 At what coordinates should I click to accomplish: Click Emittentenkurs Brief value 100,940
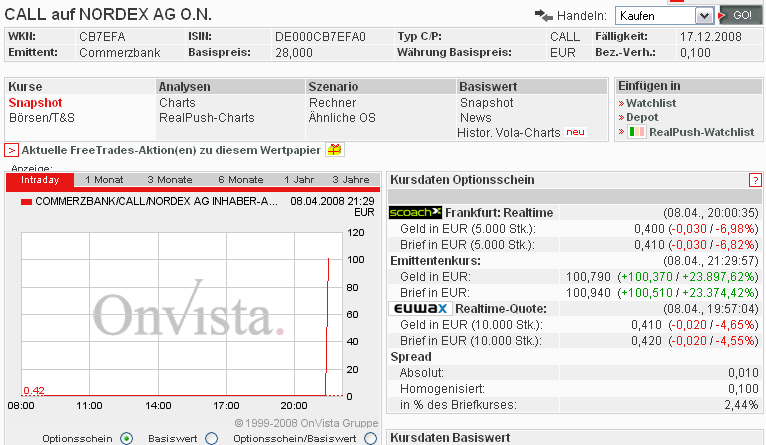point(588,293)
